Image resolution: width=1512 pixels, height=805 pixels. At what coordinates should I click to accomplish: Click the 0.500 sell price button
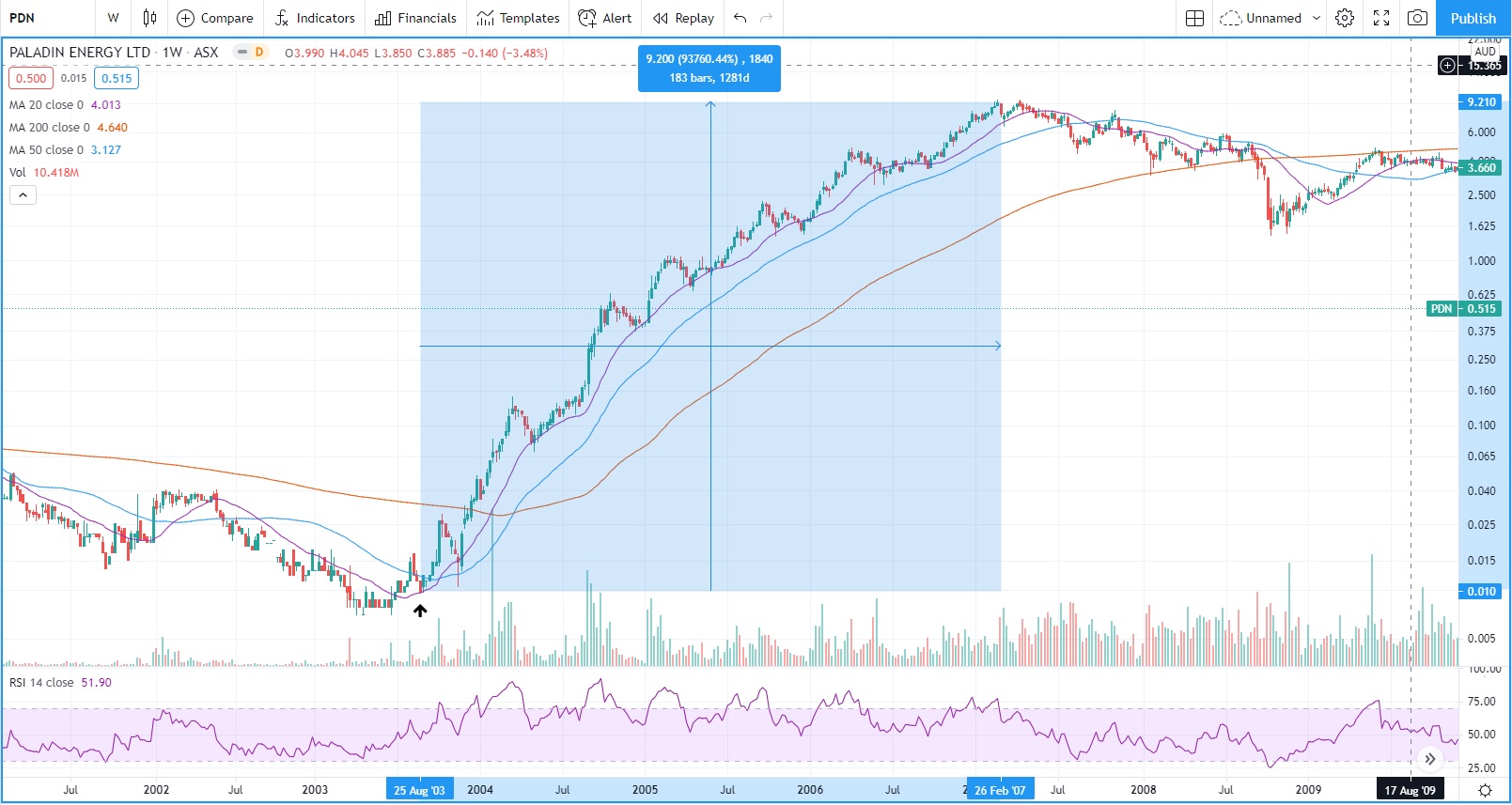(31, 79)
